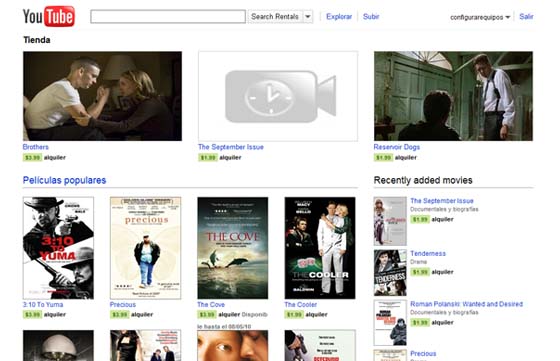560x361 pixels.
Task: Click The Cove title link
Action: [x=211, y=305]
